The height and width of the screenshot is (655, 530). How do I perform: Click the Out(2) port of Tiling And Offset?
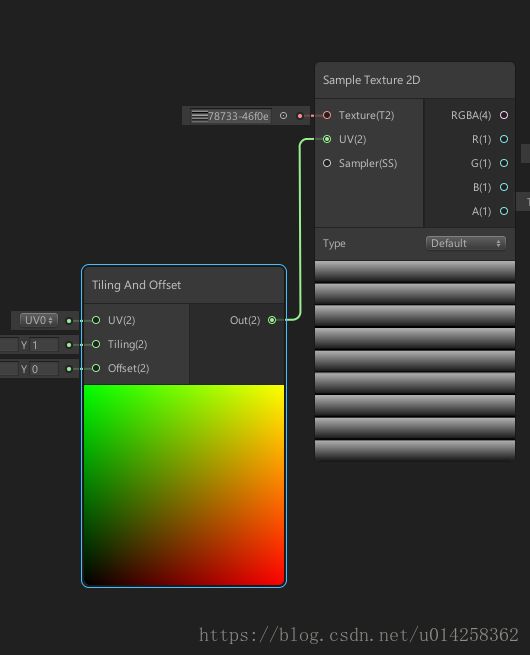tap(272, 320)
